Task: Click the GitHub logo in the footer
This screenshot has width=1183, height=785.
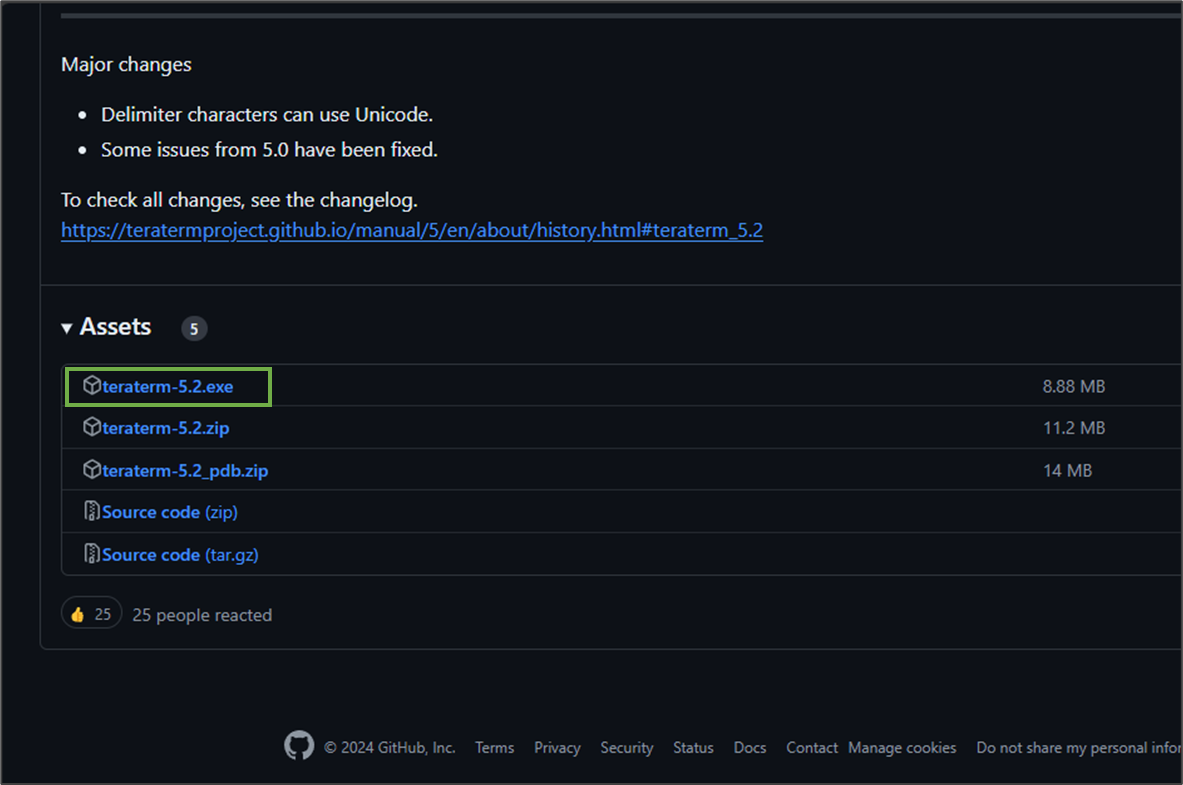Action: click(x=299, y=746)
